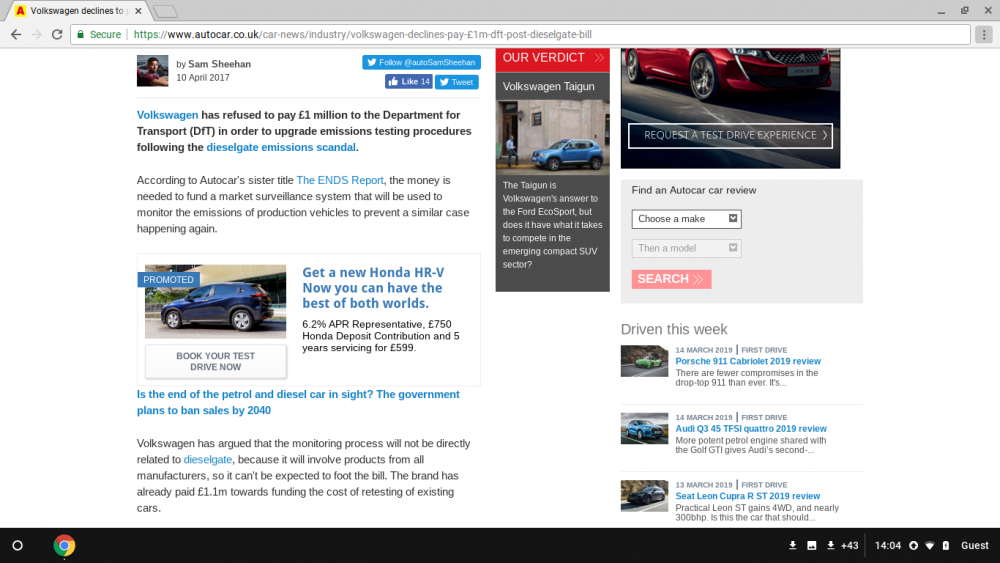Click 10 April 2017 date text
Screen dimensions: 1000x563
click(x=203, y=78)
